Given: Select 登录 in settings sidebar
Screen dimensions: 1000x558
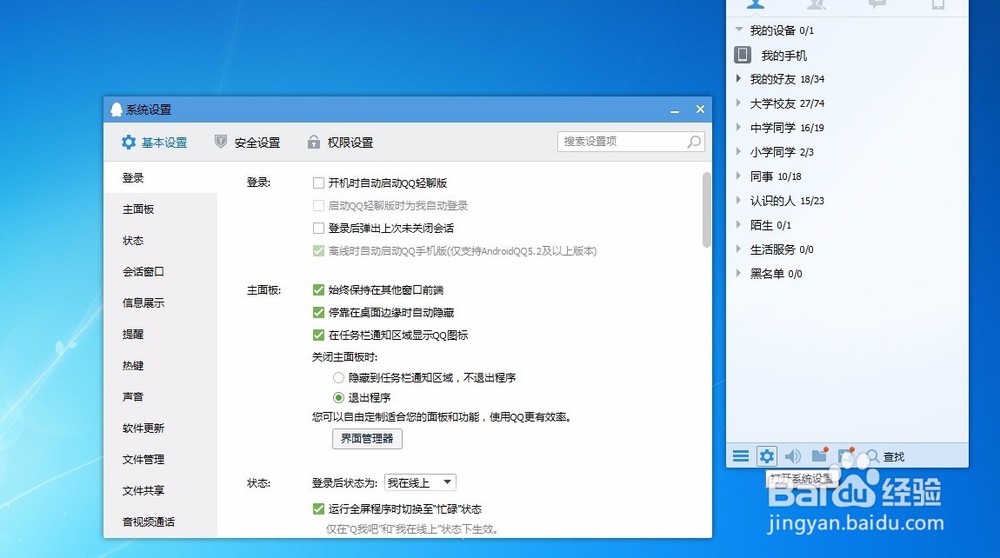Looking at the screenshot, I should tap(160, 178).
